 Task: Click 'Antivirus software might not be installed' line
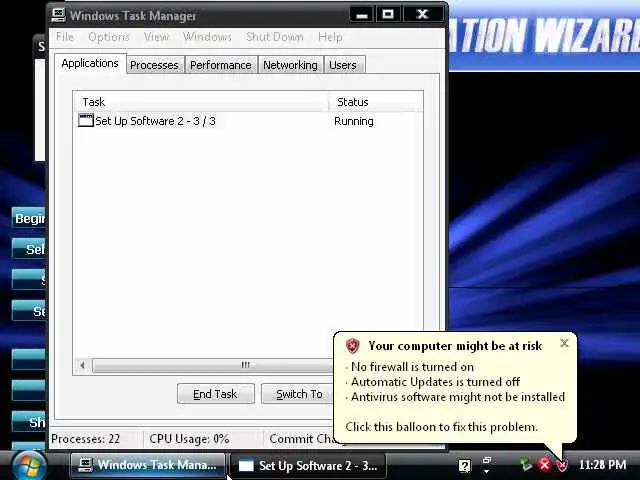point(458,397)
